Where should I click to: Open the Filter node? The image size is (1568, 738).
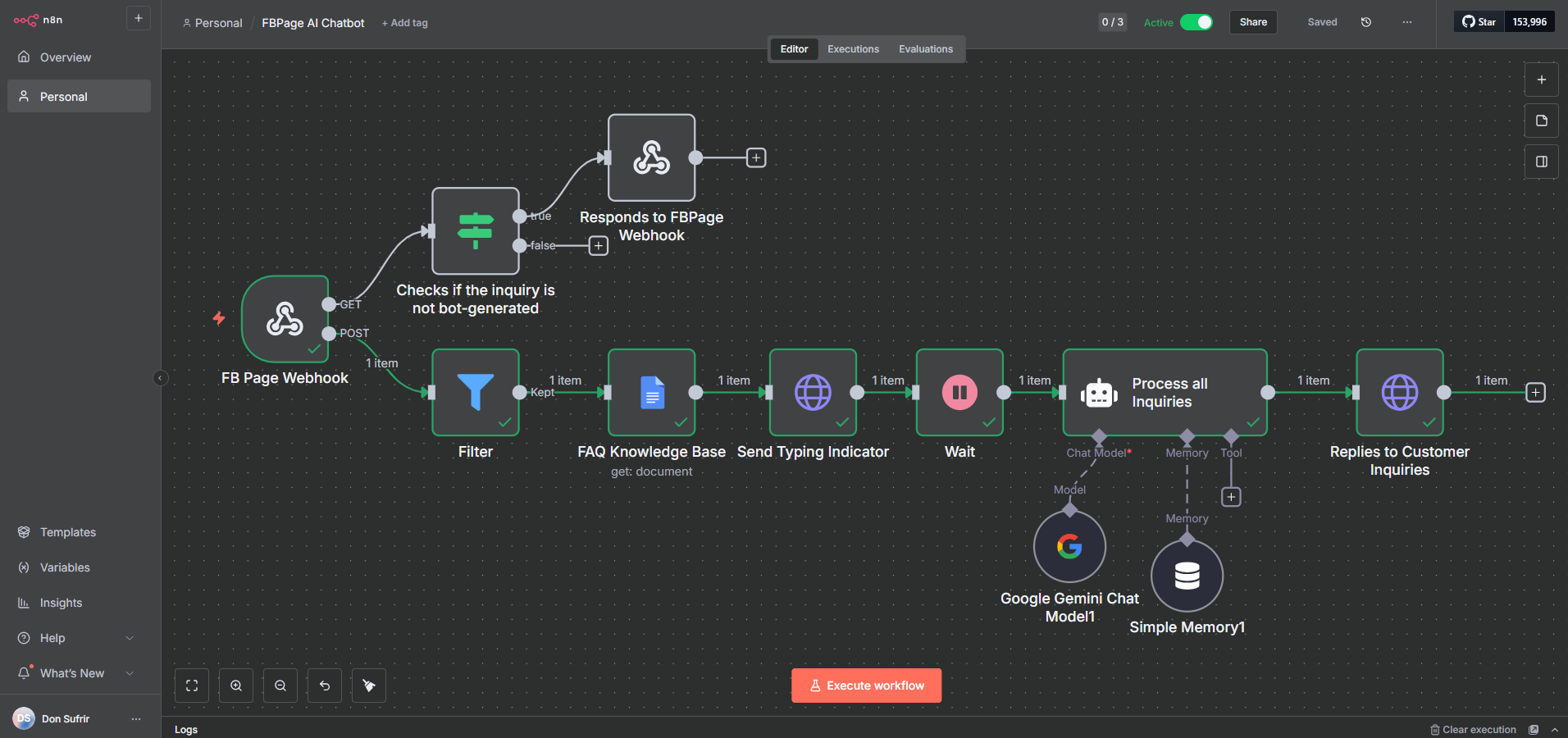coord(476,392)
